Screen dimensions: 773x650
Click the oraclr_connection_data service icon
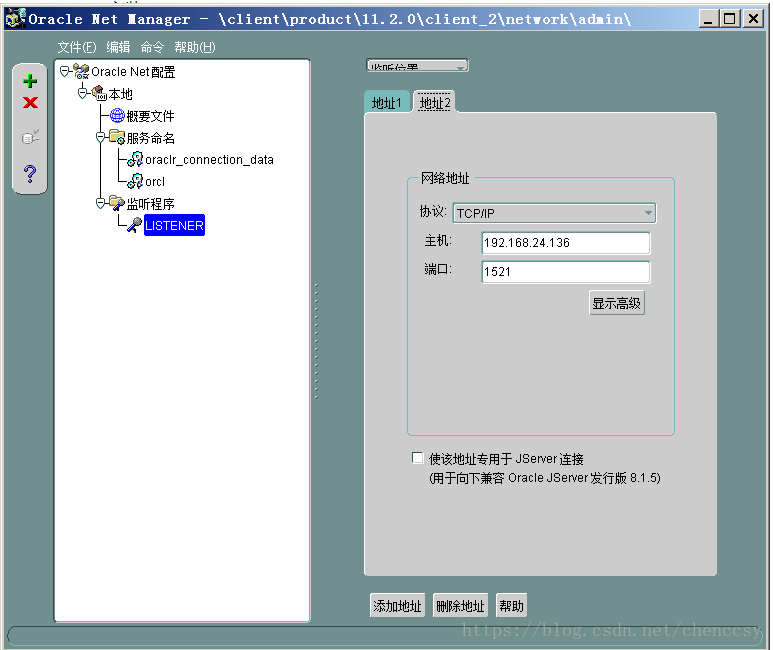[x=134, y=159]
